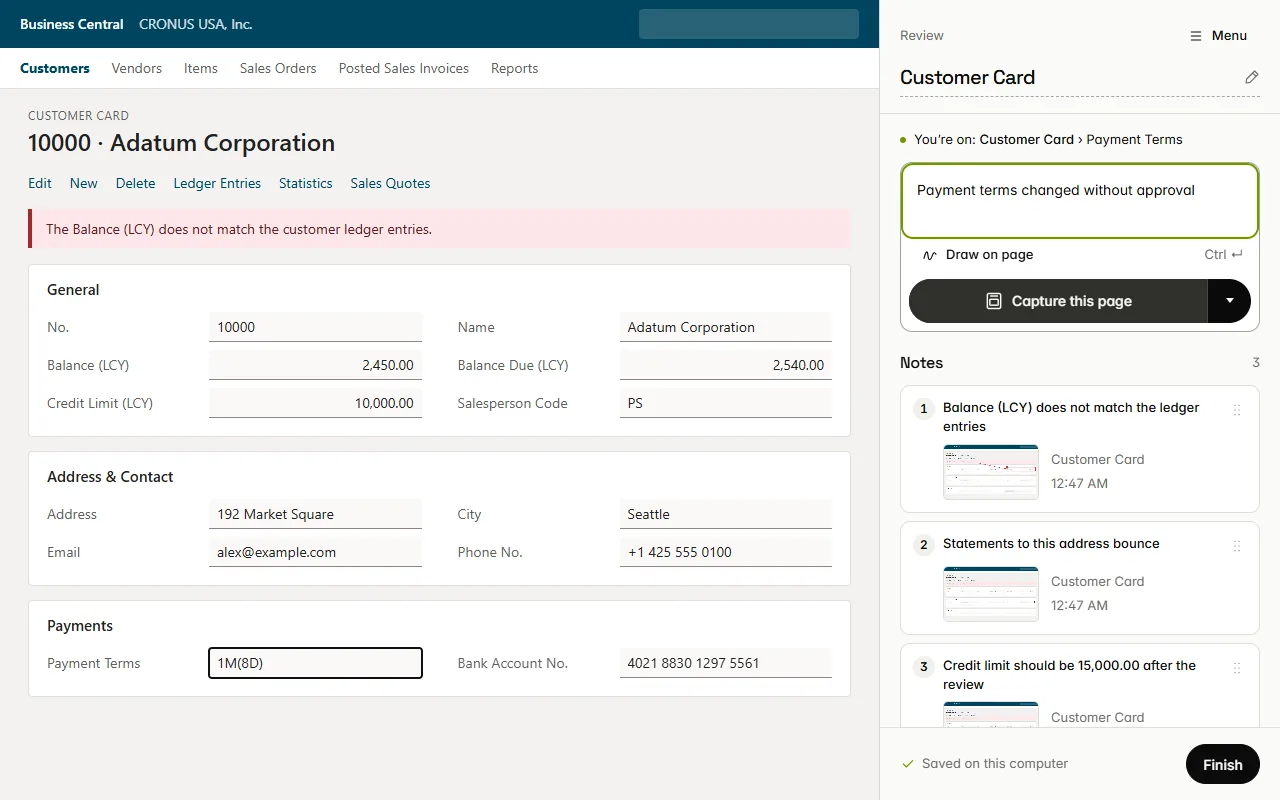This screenshot has width=1280, height=800.
Task: Click the Name field Adatum Corporation
Action: tap(726, 327)
